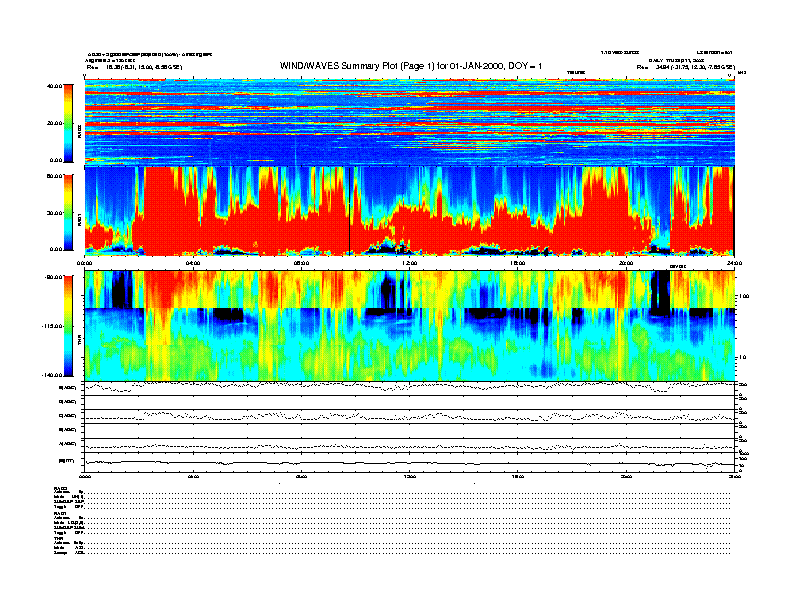This screenshot has height=612, width=792.
Task: Click the 16:00 tick label under RAD1 spectrogram
Action: (x=518, y=263)
